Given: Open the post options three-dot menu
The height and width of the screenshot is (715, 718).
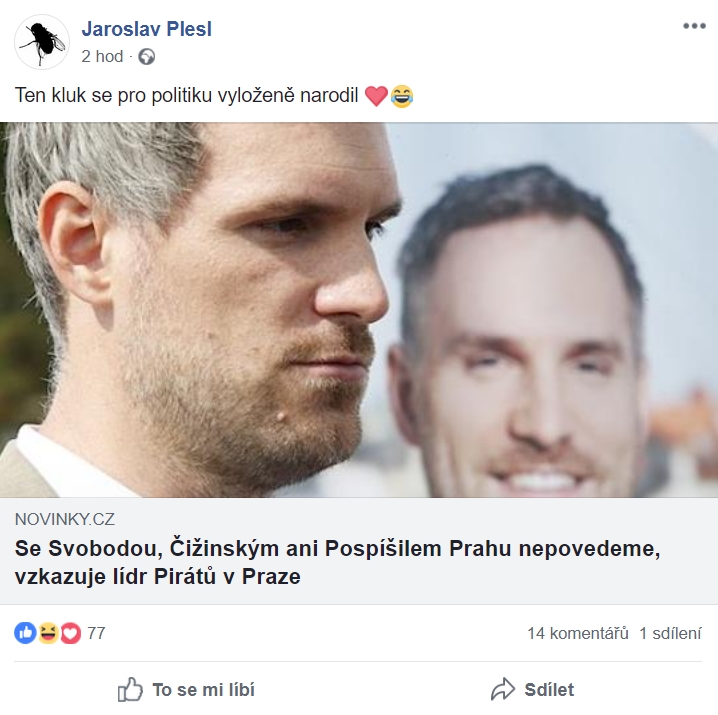Looking at the screenshot, I should [694, 26].
